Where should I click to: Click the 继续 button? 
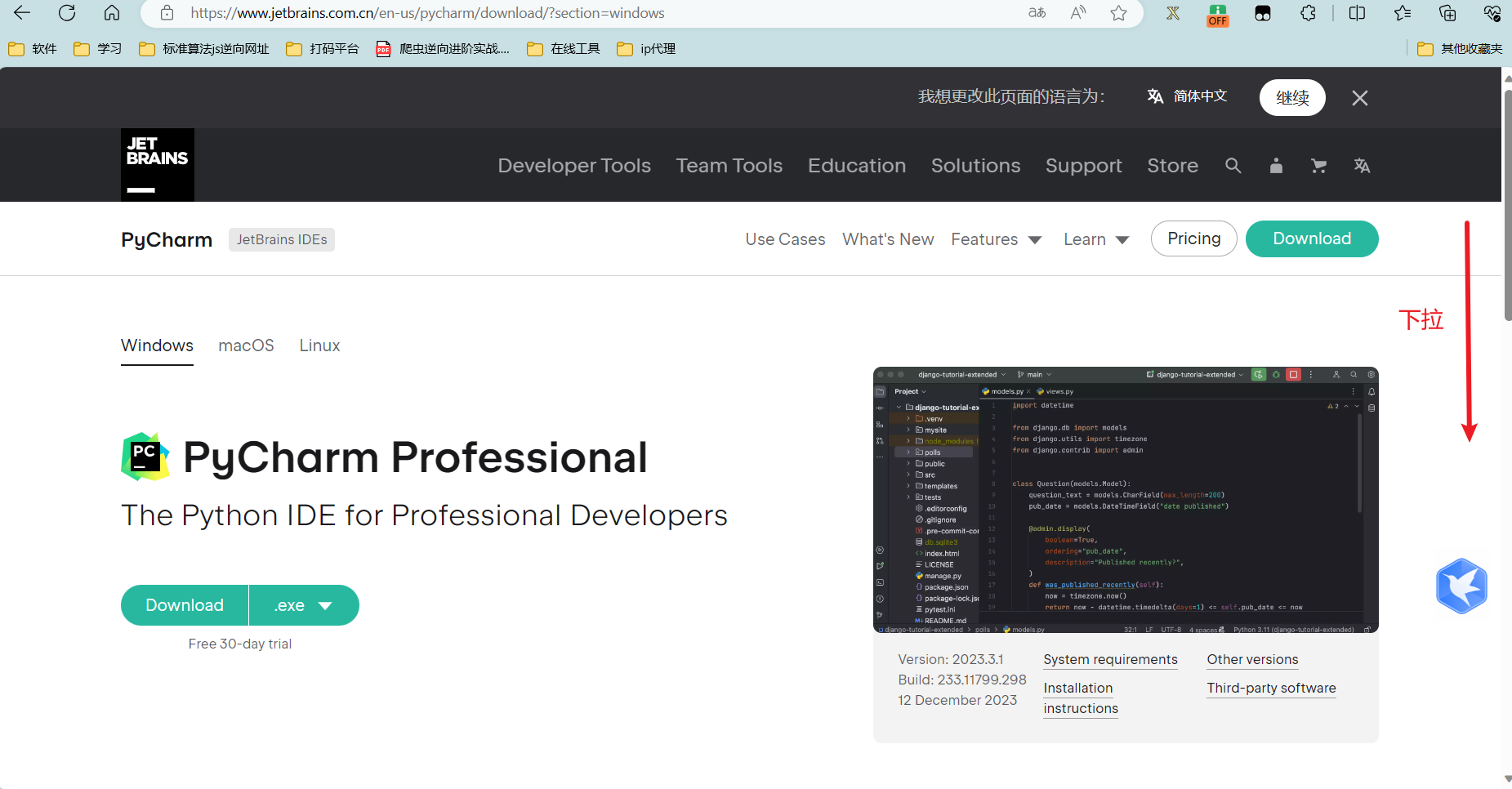[x=1292, y=97]
